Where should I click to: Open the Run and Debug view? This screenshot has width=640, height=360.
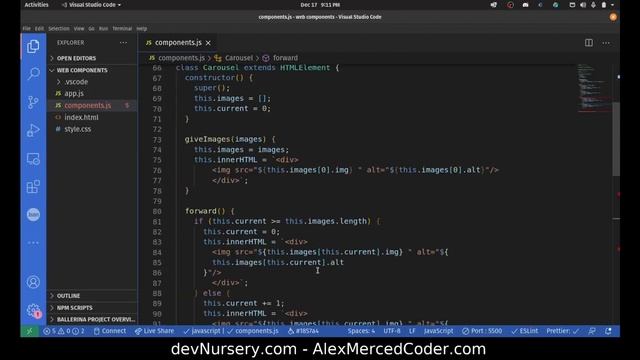tap(33, 131)
